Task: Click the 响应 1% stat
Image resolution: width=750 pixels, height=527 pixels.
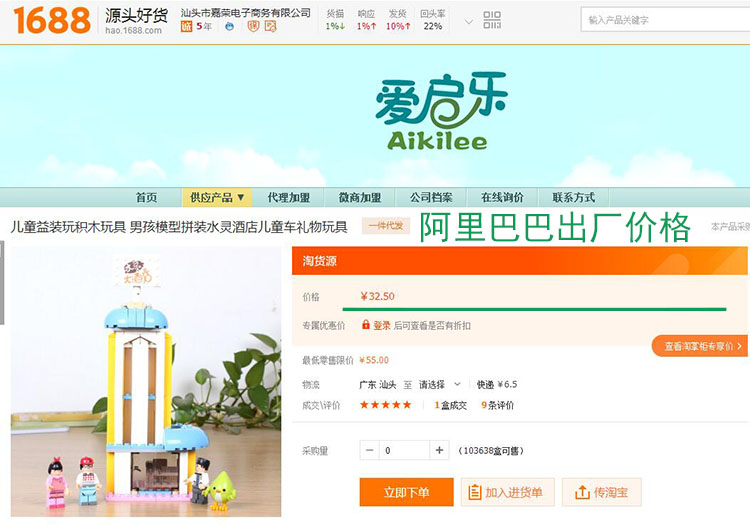Action: [x=366, y=20]
